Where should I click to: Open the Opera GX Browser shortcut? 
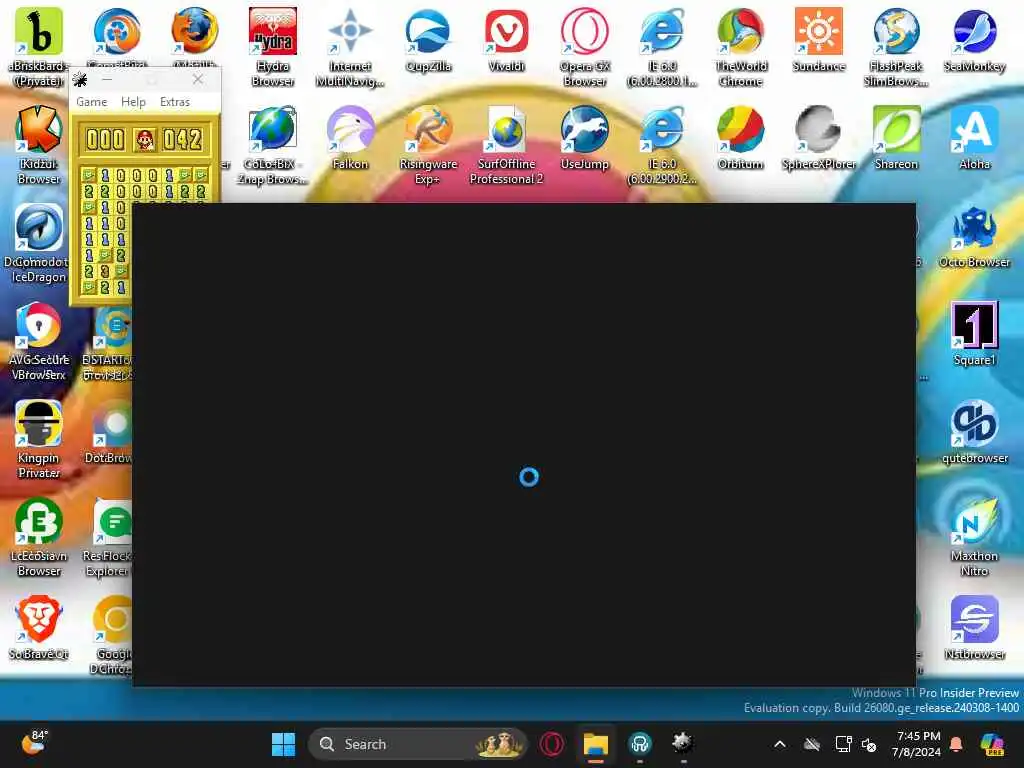584,46
